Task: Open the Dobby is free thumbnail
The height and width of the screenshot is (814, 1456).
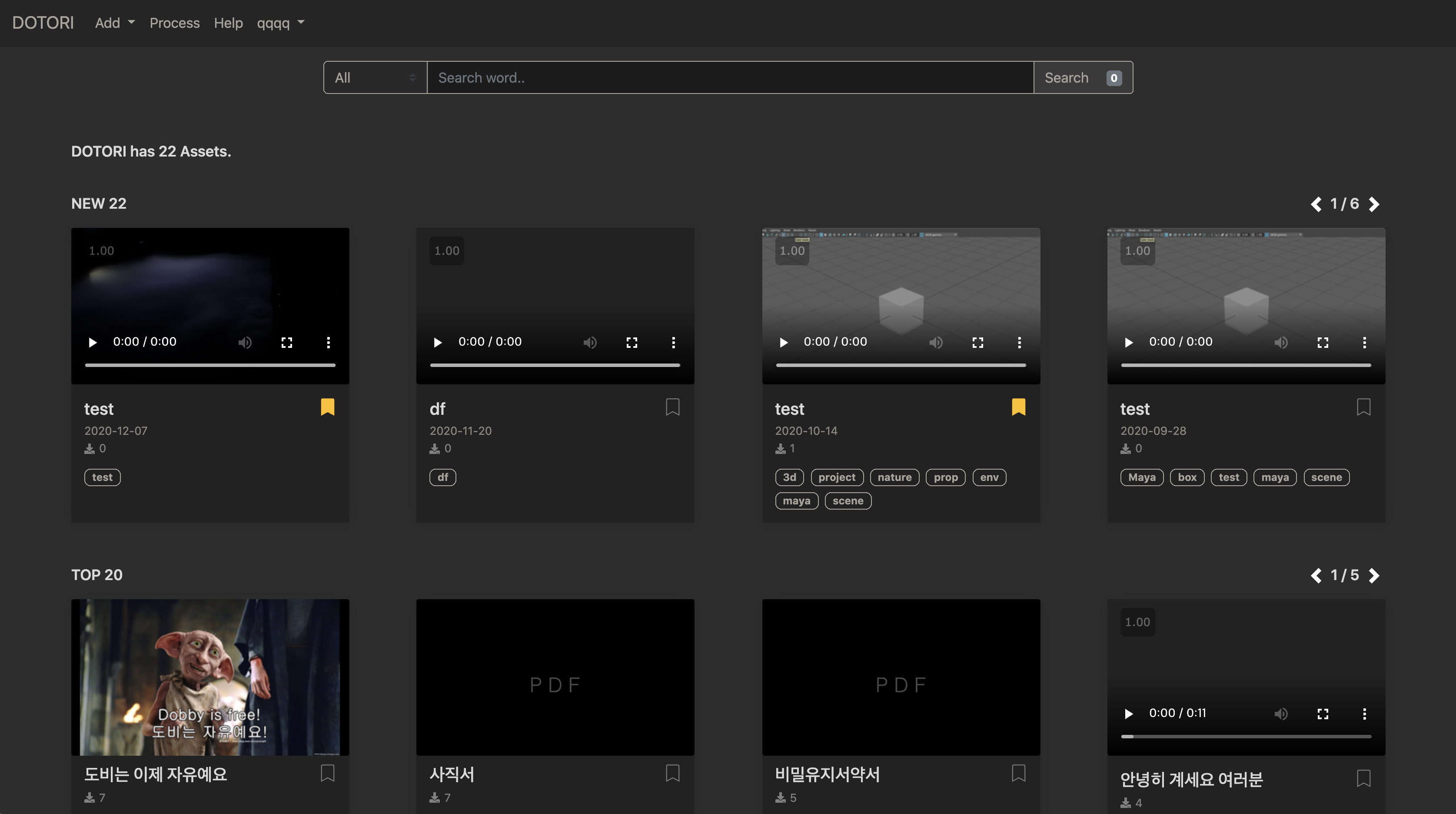Action: [210, 677]
